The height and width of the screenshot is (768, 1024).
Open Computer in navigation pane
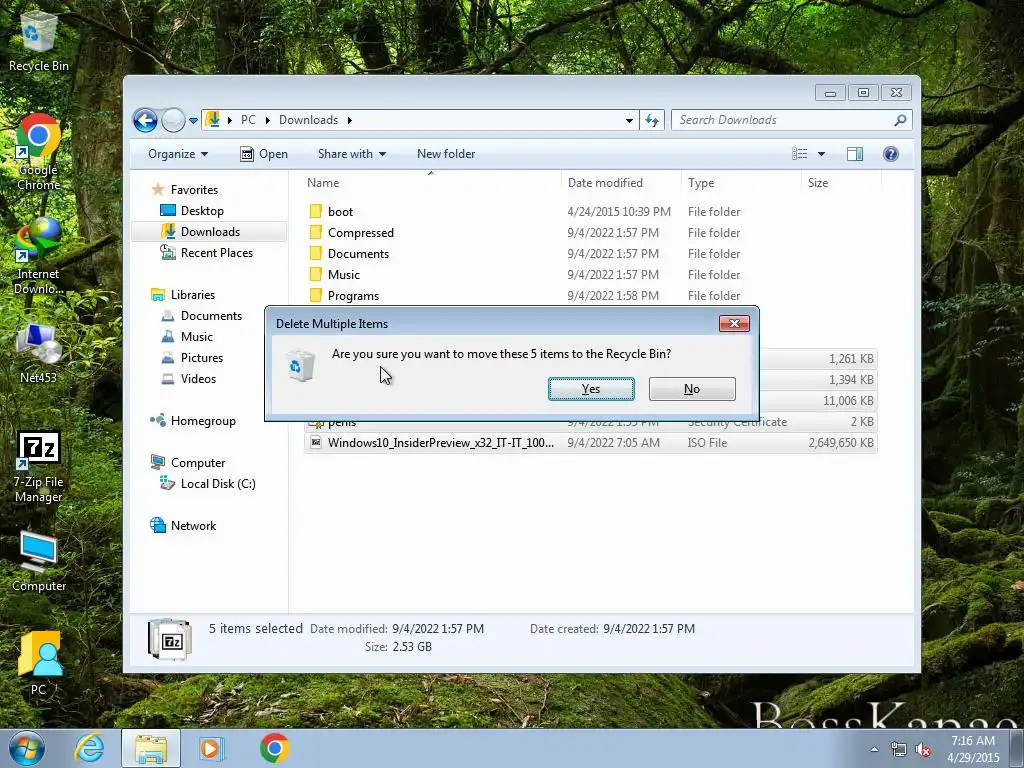coord(187,462)
